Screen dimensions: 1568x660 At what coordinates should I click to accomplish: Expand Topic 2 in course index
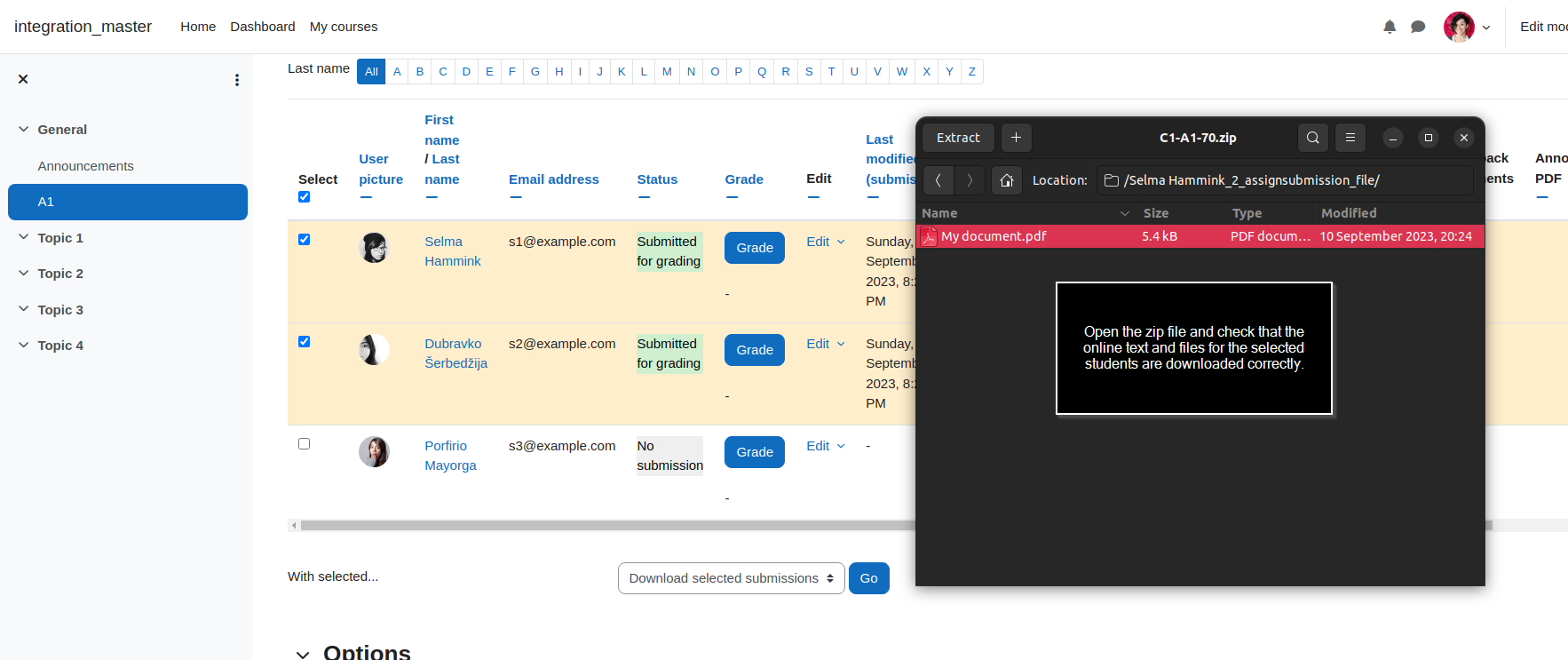click(24, 274)
